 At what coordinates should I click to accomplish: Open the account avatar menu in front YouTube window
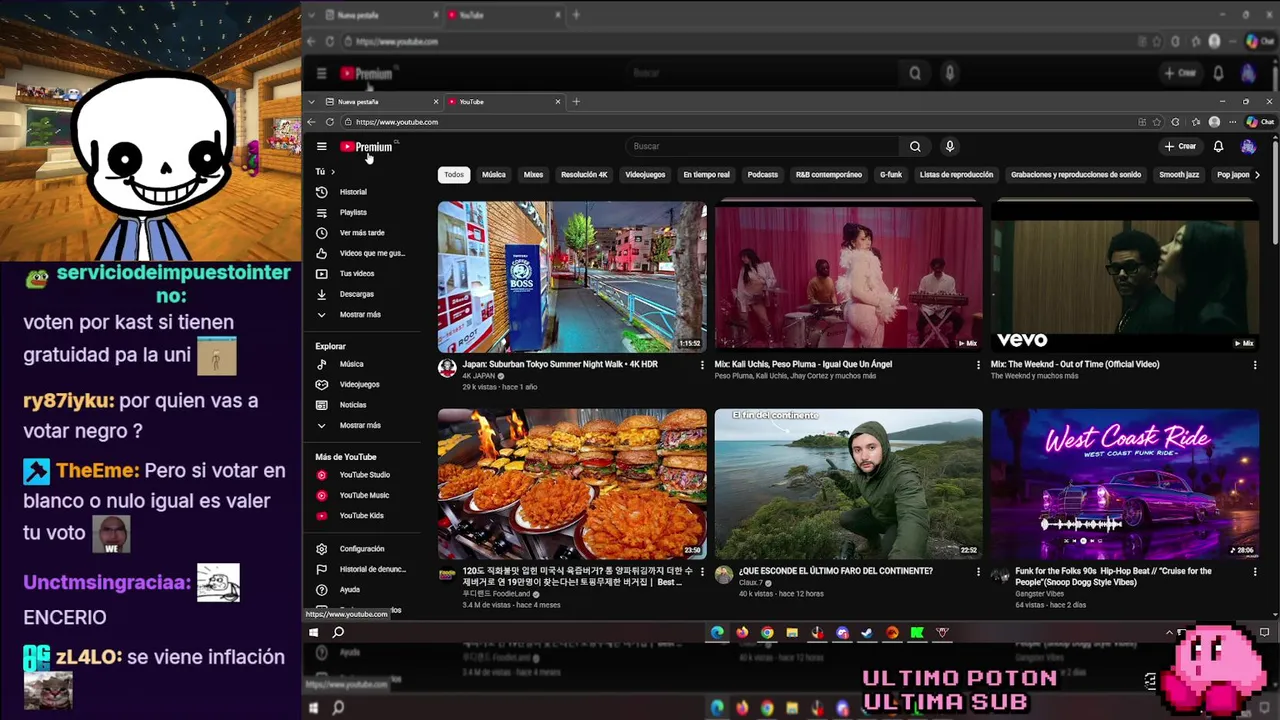(x=1248, y=146)
